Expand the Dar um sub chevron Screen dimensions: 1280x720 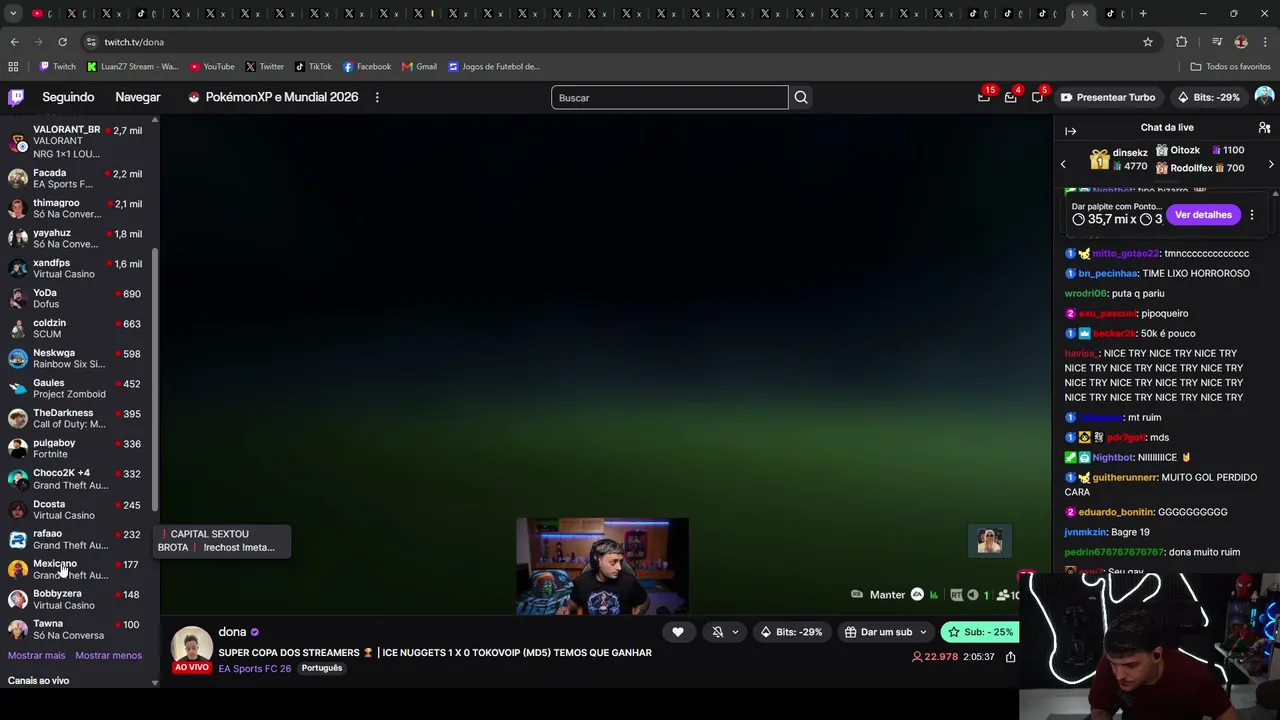(923, 632)
